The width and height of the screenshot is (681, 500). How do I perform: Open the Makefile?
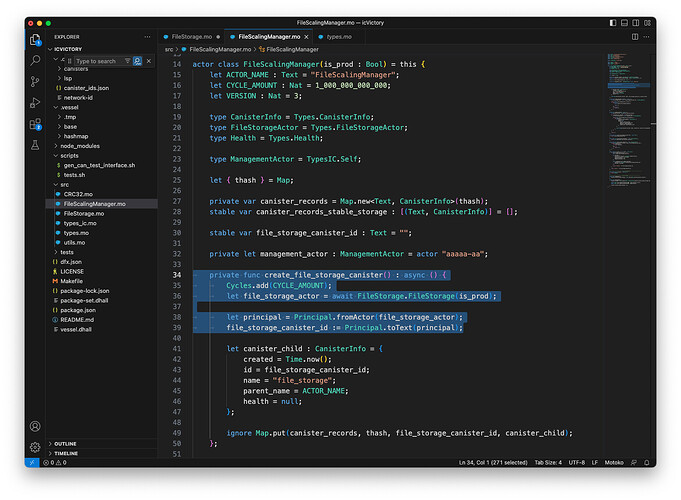pos(72,281)
